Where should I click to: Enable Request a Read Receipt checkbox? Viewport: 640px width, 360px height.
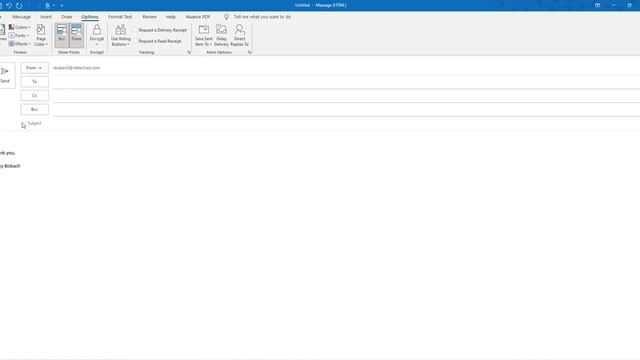[136, 41]
